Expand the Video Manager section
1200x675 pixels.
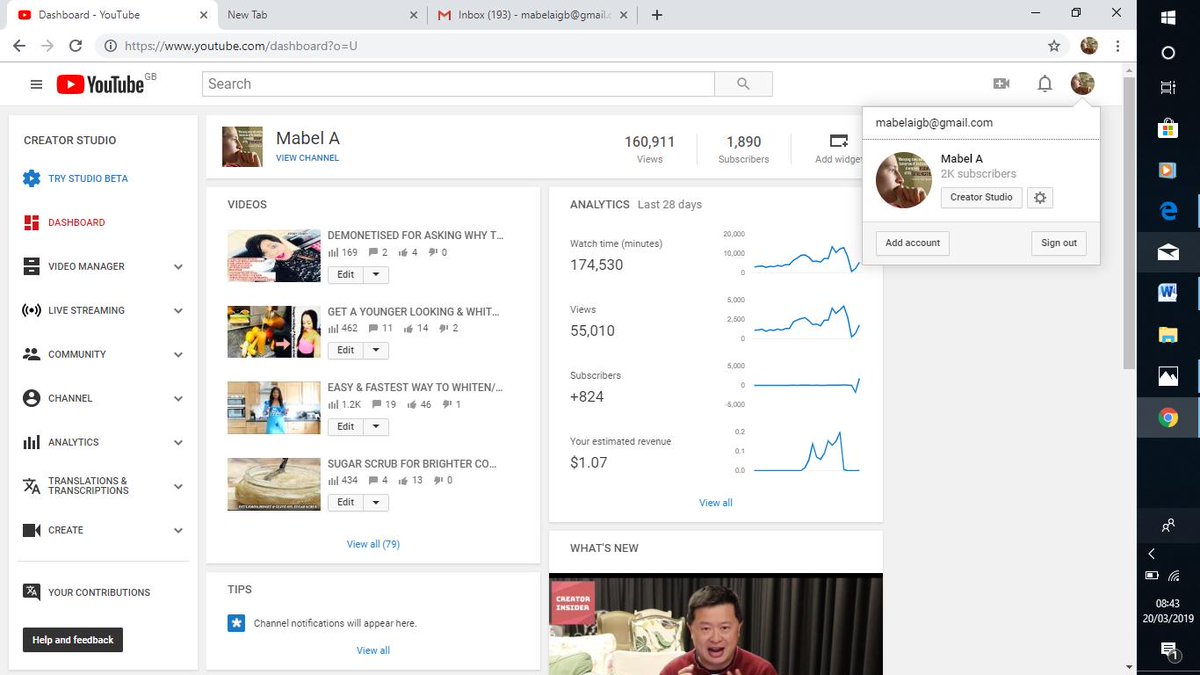(x=178, y=267)
